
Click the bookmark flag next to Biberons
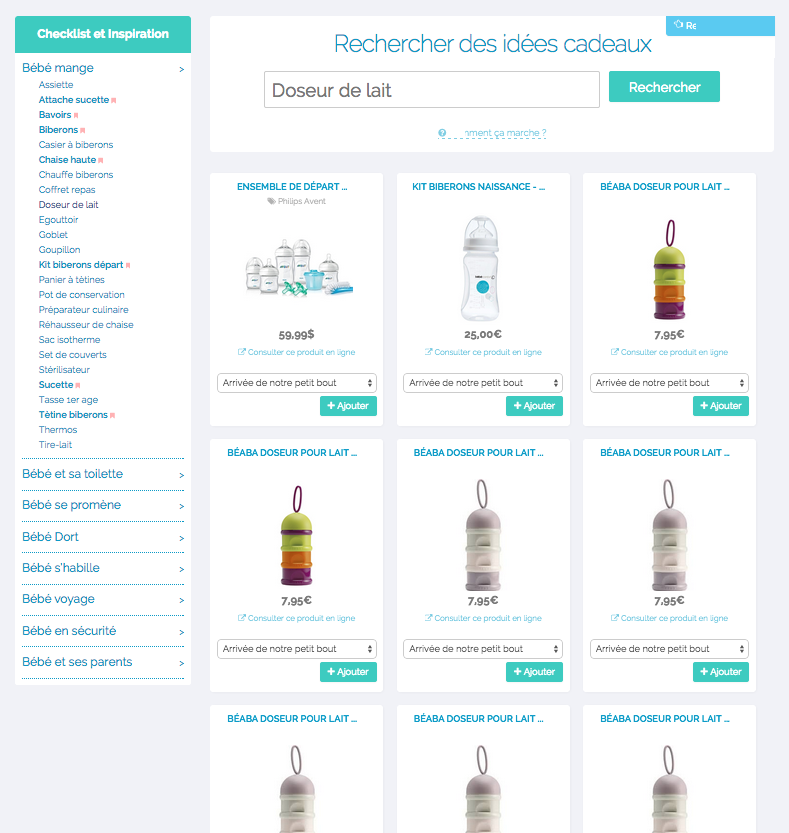pos(83,130)
